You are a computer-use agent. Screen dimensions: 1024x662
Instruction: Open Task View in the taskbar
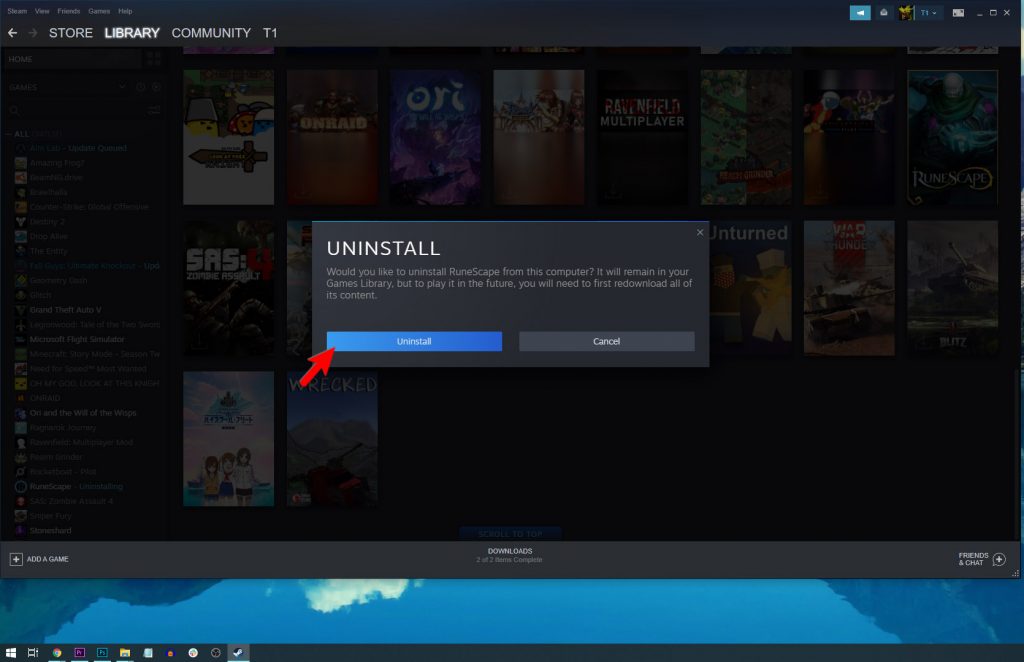[x=33, y=652]
